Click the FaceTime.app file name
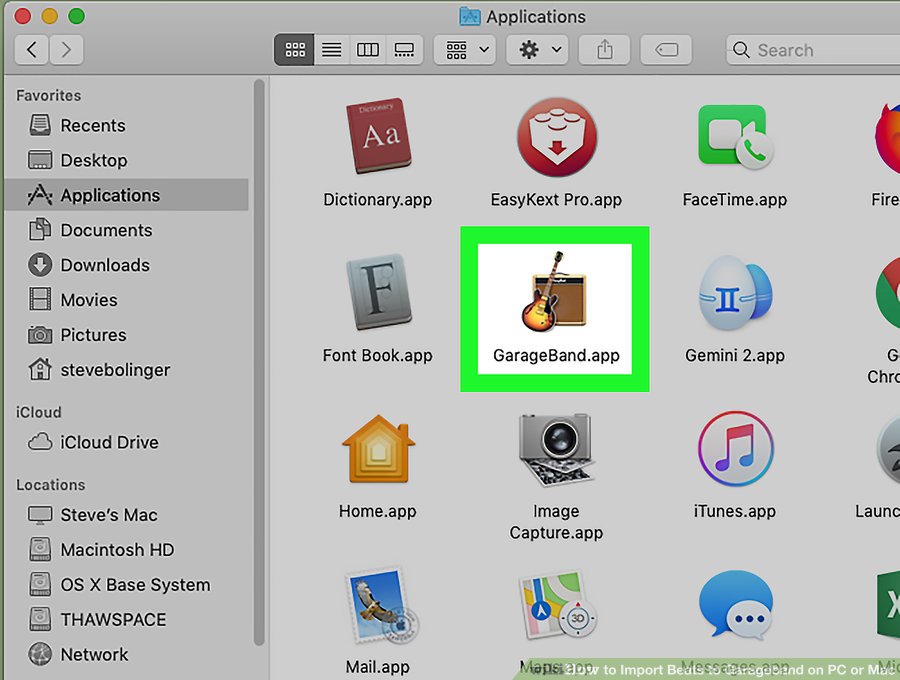This screenshot has width=900, height=680. pyautogui.click(x=735, y=200)
